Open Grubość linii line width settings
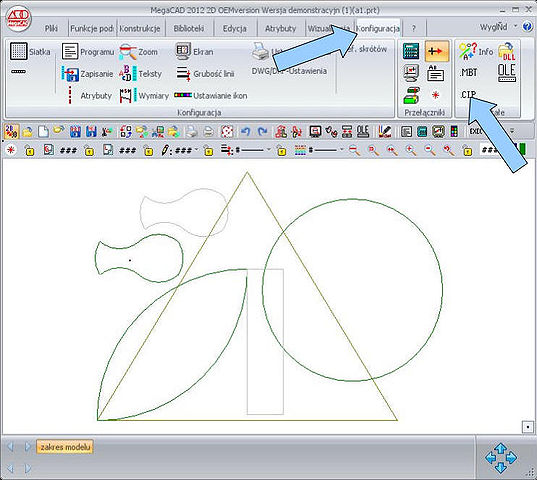 (205, 74)
